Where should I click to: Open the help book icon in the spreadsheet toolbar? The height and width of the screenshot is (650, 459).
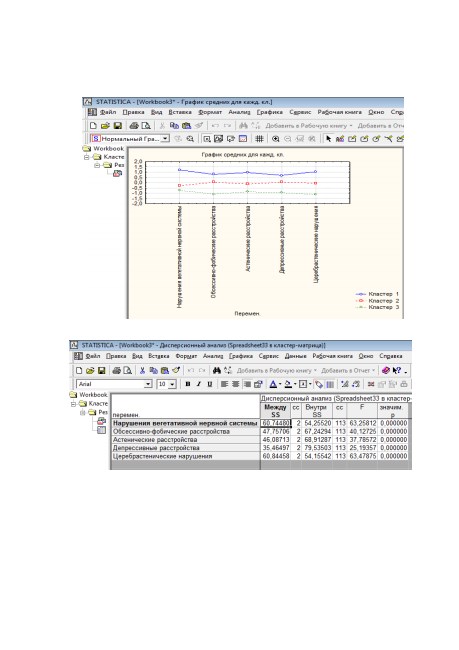(386, 370)
